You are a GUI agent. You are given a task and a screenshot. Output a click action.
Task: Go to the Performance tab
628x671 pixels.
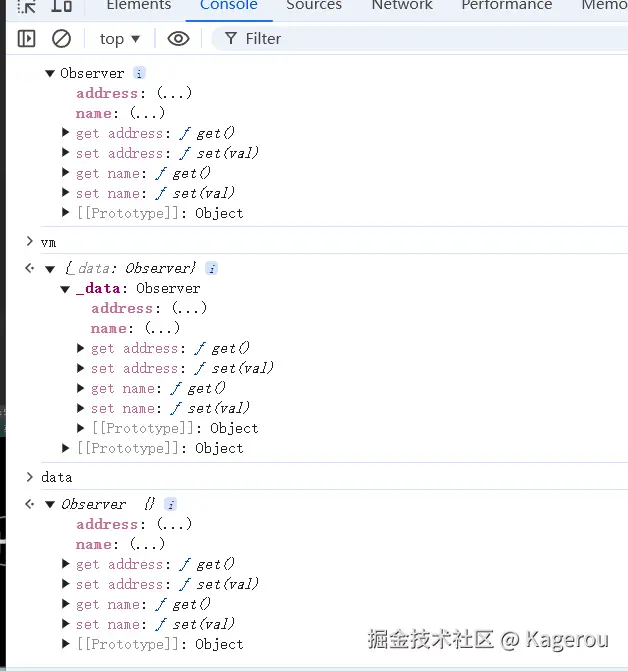(506, 5)
